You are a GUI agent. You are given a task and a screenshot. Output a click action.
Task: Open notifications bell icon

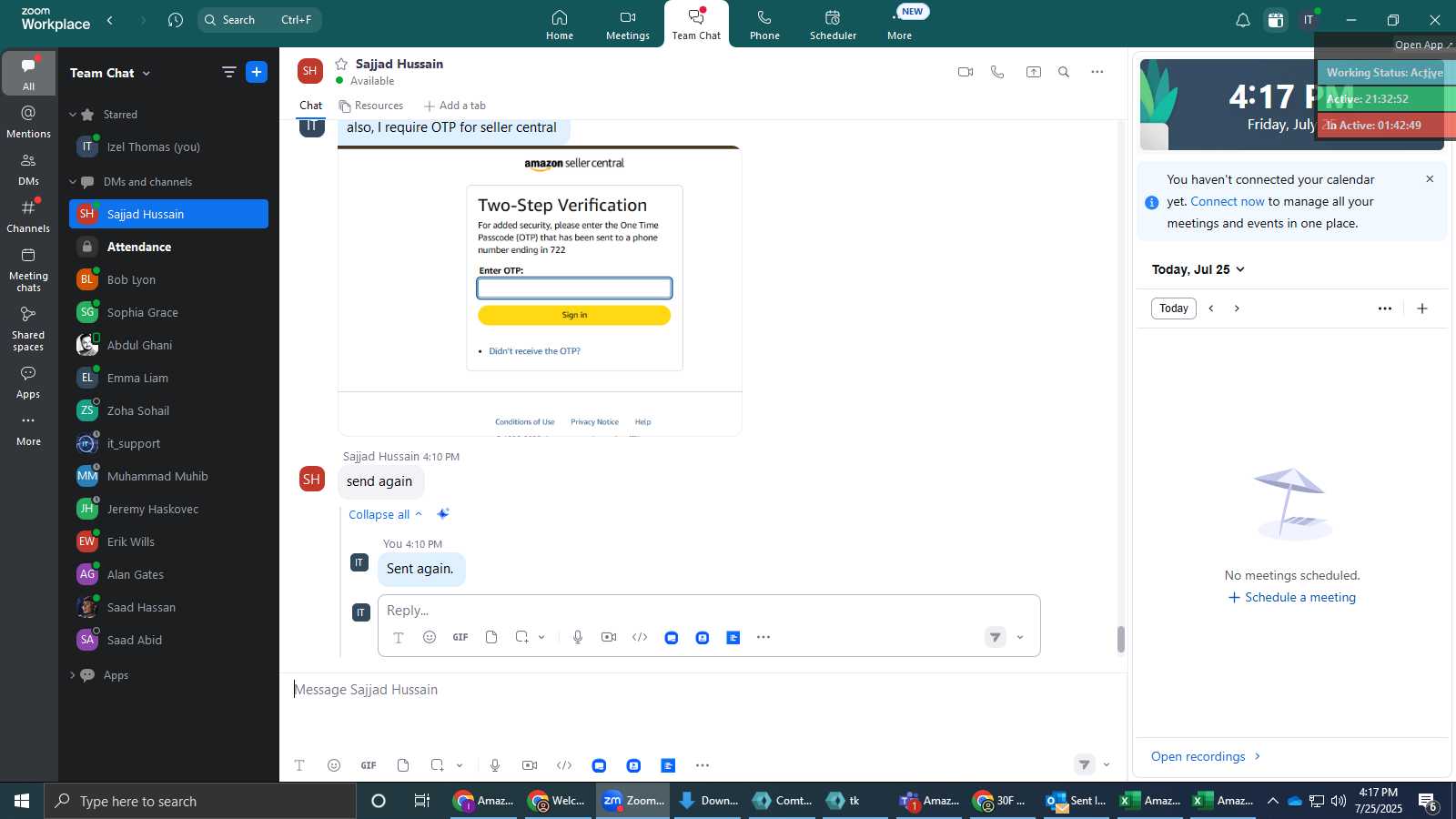(x=1242, y=20)
